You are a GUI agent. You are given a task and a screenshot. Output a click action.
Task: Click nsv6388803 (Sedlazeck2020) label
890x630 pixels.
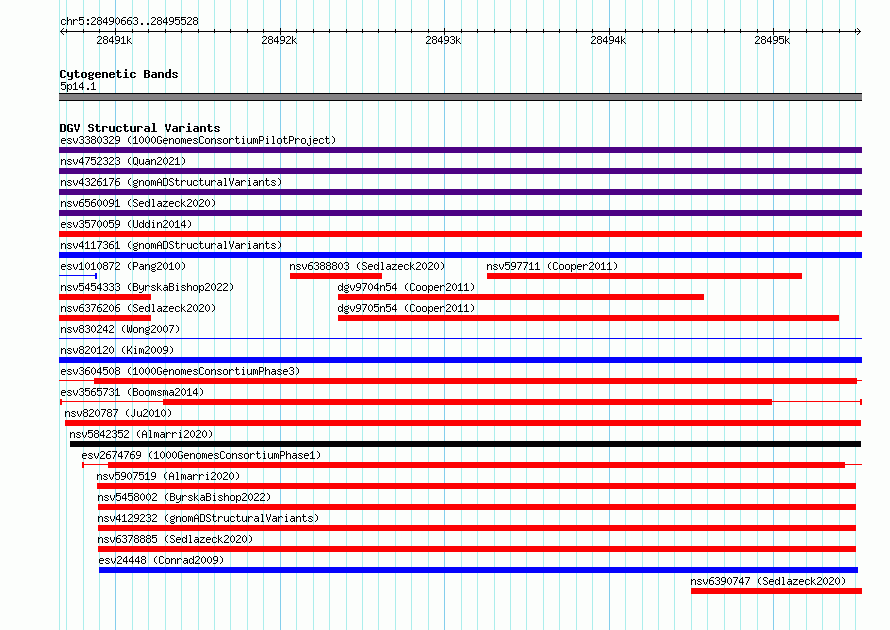[367, 266]
